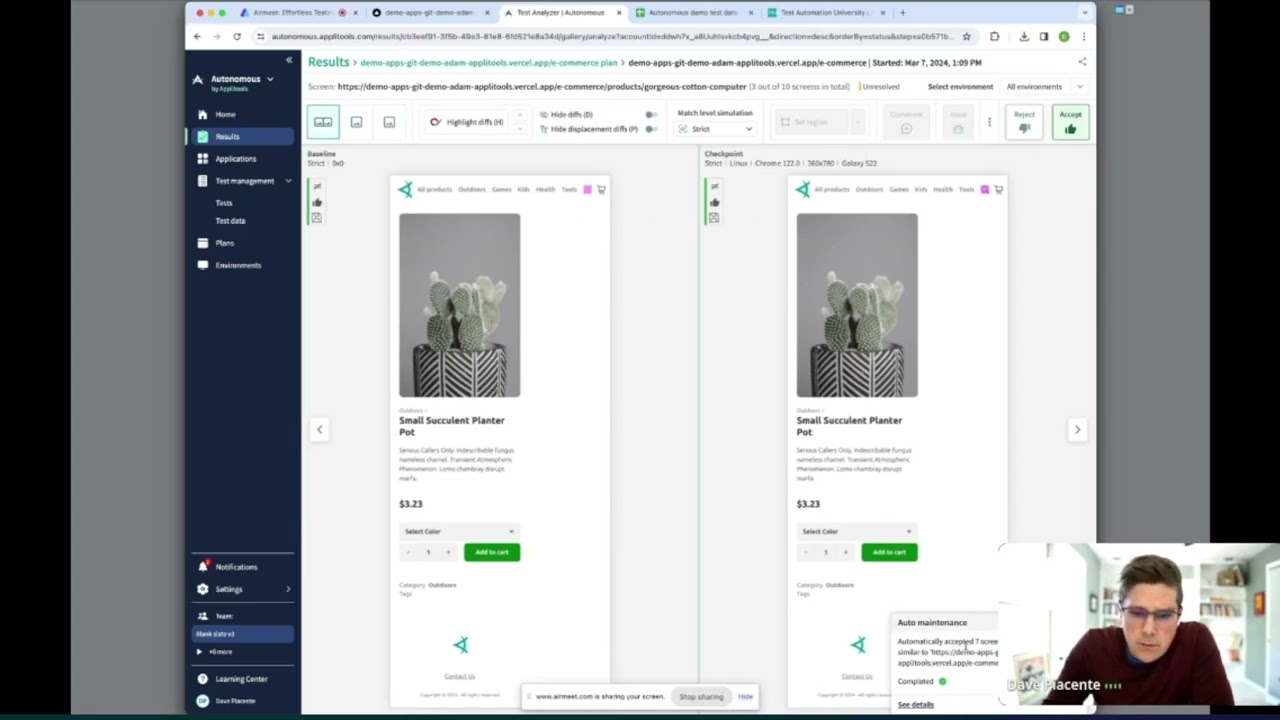Open Plans in the sidebar
Screen dimensions: 1280x720
(x=224, y=243)
